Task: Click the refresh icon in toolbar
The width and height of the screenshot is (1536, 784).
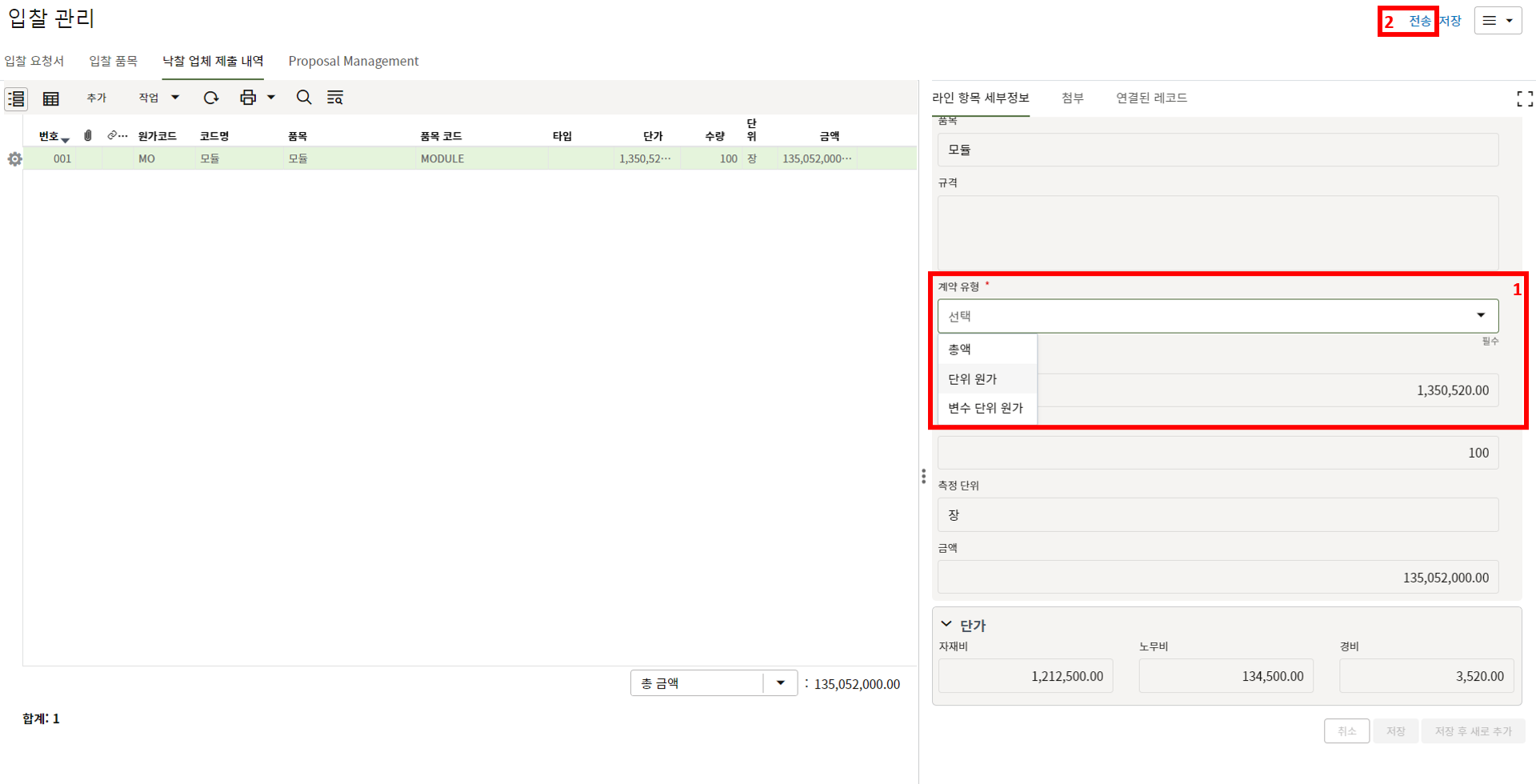Action: click(x=211, y=98)
